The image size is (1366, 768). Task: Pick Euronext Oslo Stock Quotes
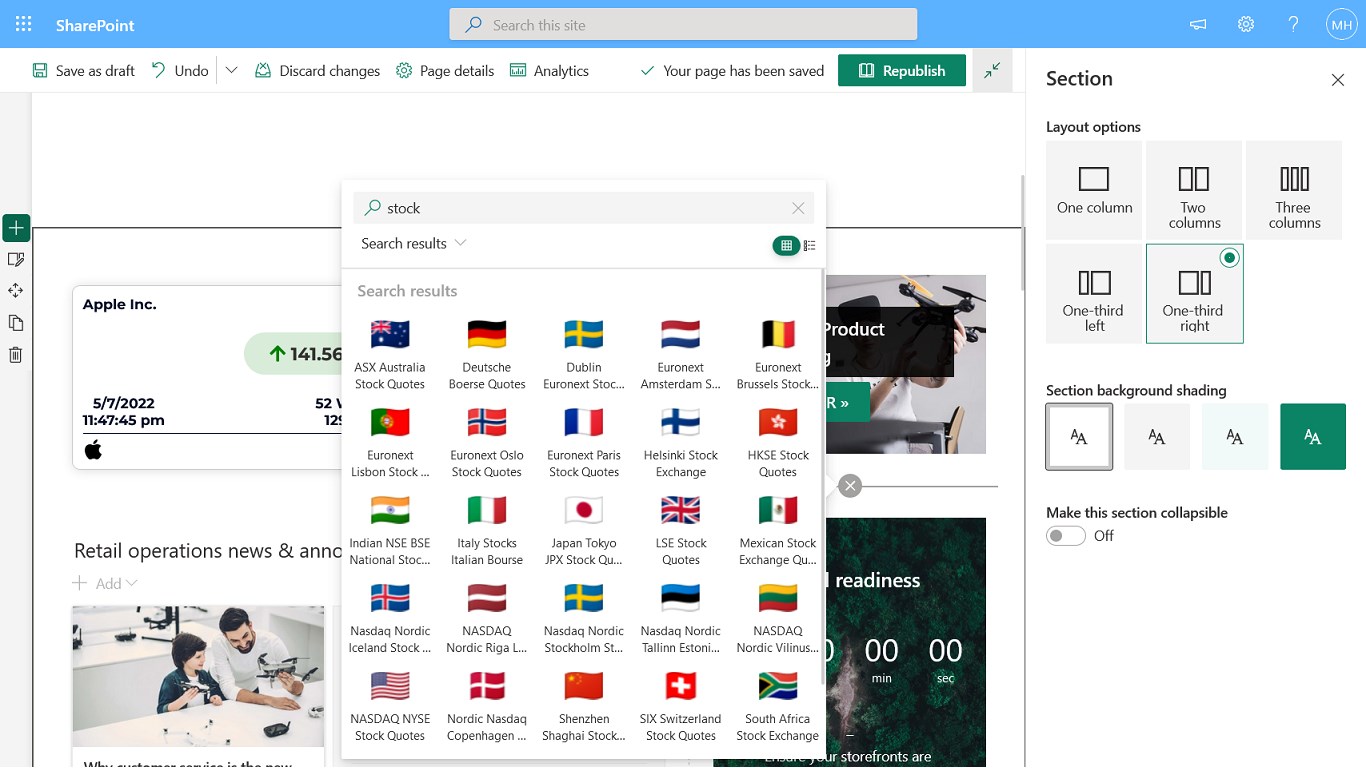(487, 442)
